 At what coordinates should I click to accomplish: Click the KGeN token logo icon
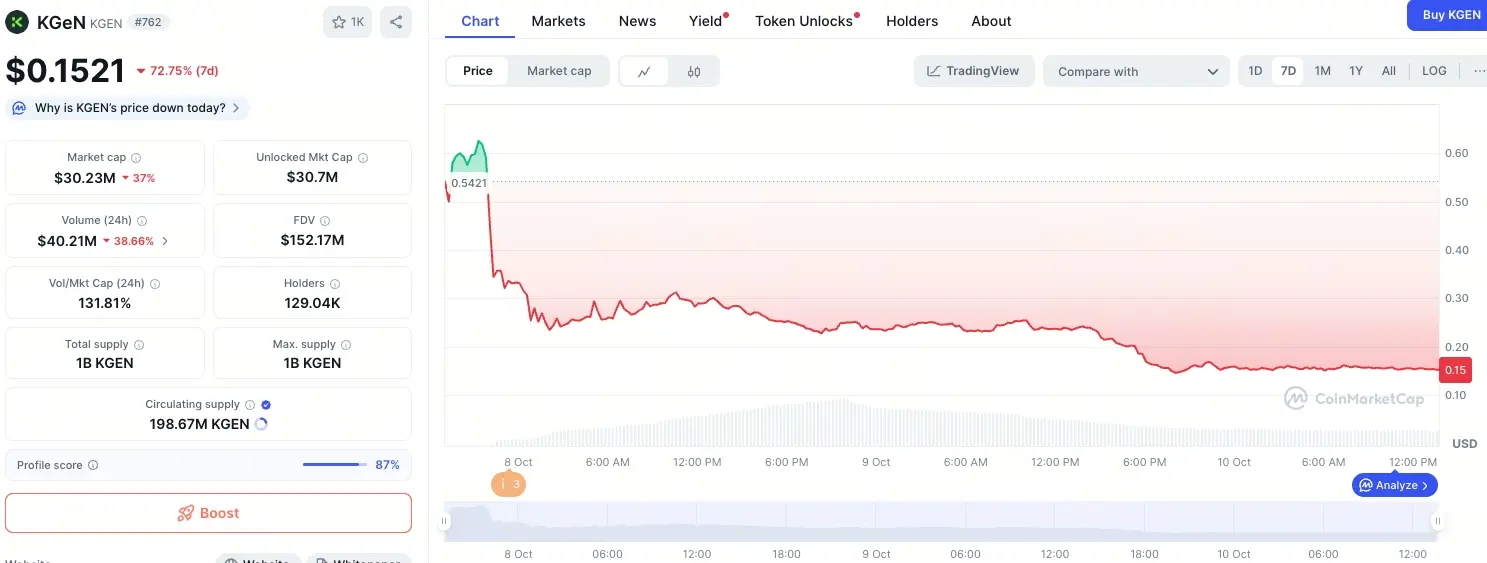[x=17, y=21]
